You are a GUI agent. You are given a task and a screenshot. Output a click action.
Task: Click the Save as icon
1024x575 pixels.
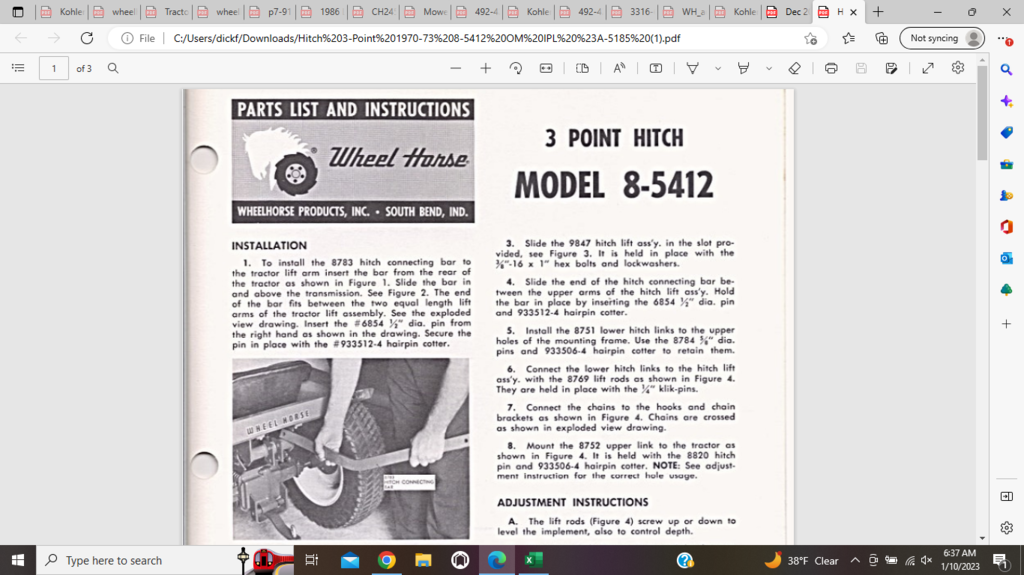(x=891, y=68)
